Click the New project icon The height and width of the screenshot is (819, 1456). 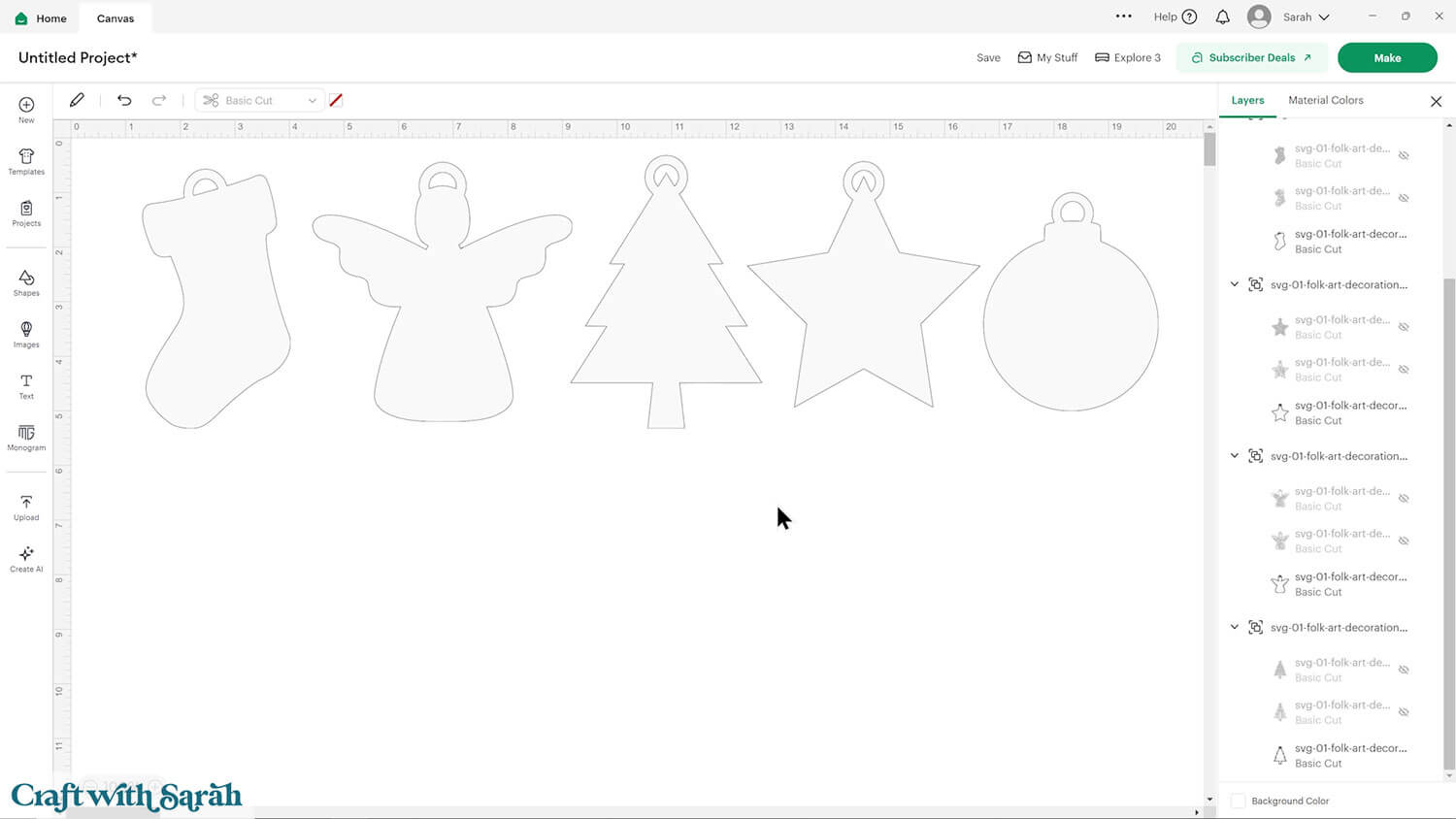[x=26, y=105]
